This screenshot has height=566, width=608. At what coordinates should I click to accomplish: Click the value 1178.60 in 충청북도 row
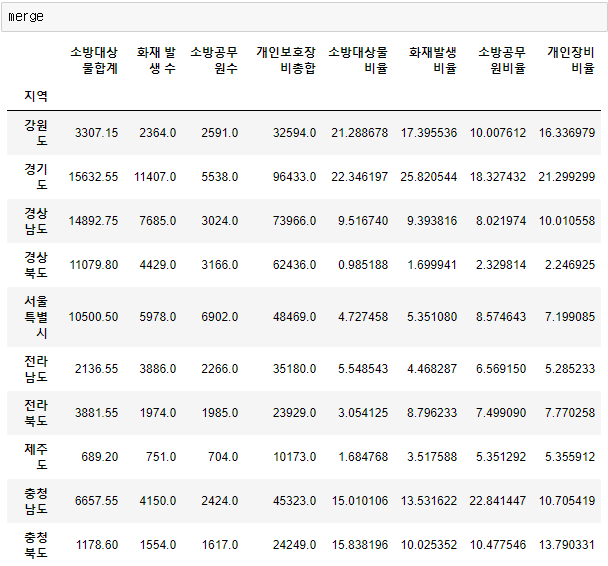(97, 545)
